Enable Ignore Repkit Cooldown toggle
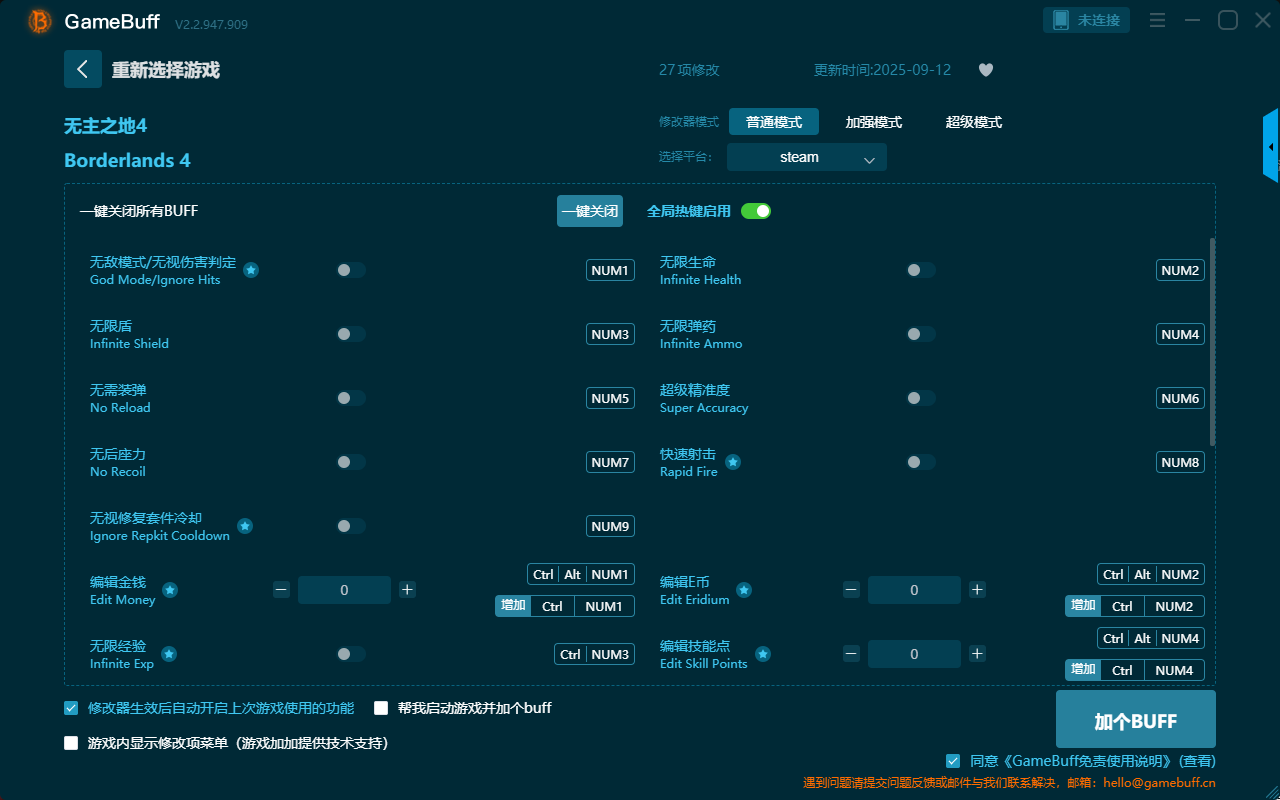 click(351, 526)
